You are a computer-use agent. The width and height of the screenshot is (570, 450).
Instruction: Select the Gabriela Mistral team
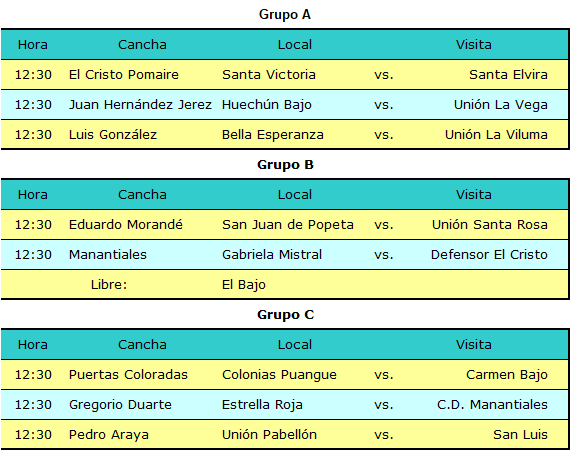[272, 254]
